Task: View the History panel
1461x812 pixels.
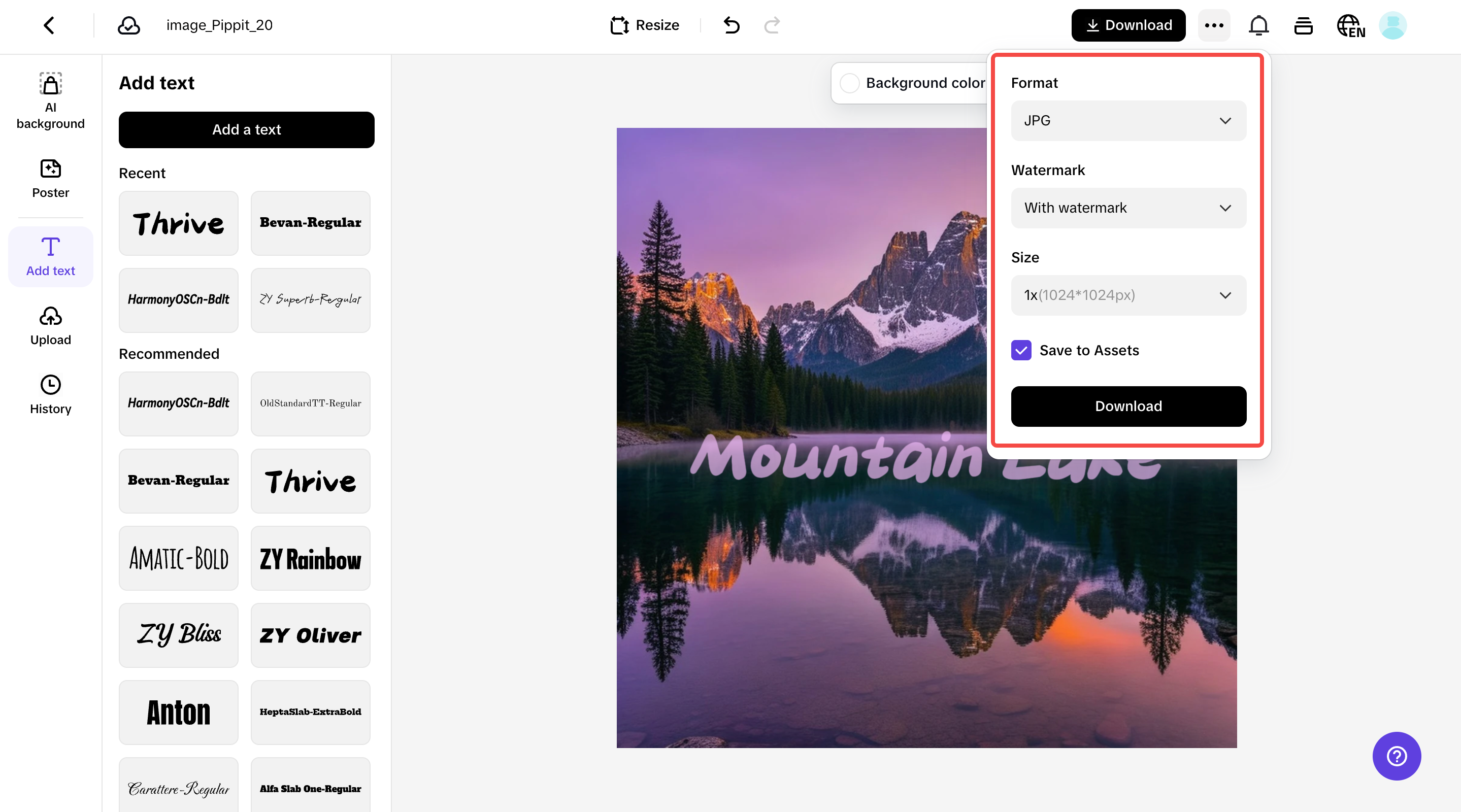Action: click(50, 394)
